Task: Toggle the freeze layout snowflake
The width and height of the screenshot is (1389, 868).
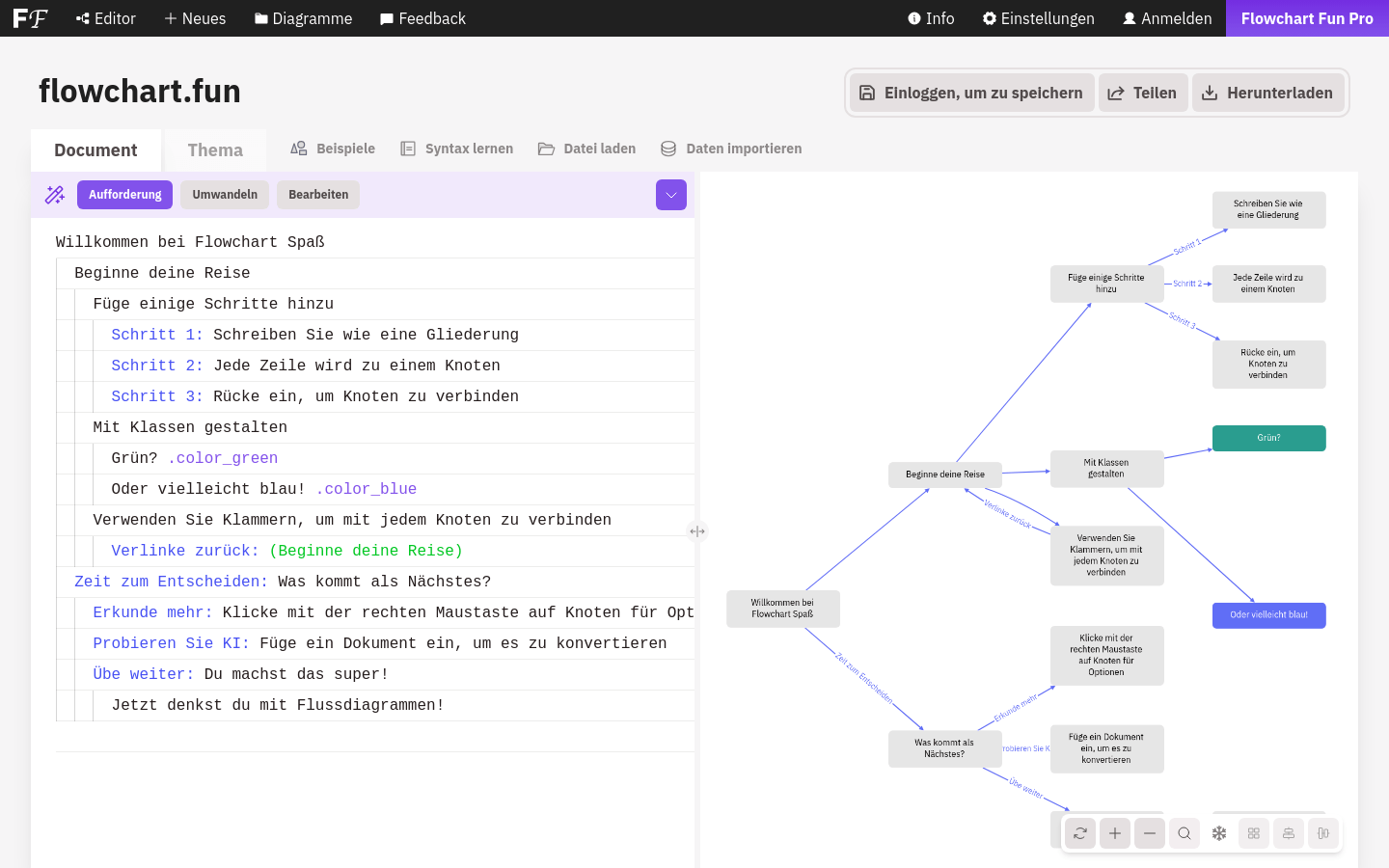Action: pyautogui.click(x=1219, y=833)
